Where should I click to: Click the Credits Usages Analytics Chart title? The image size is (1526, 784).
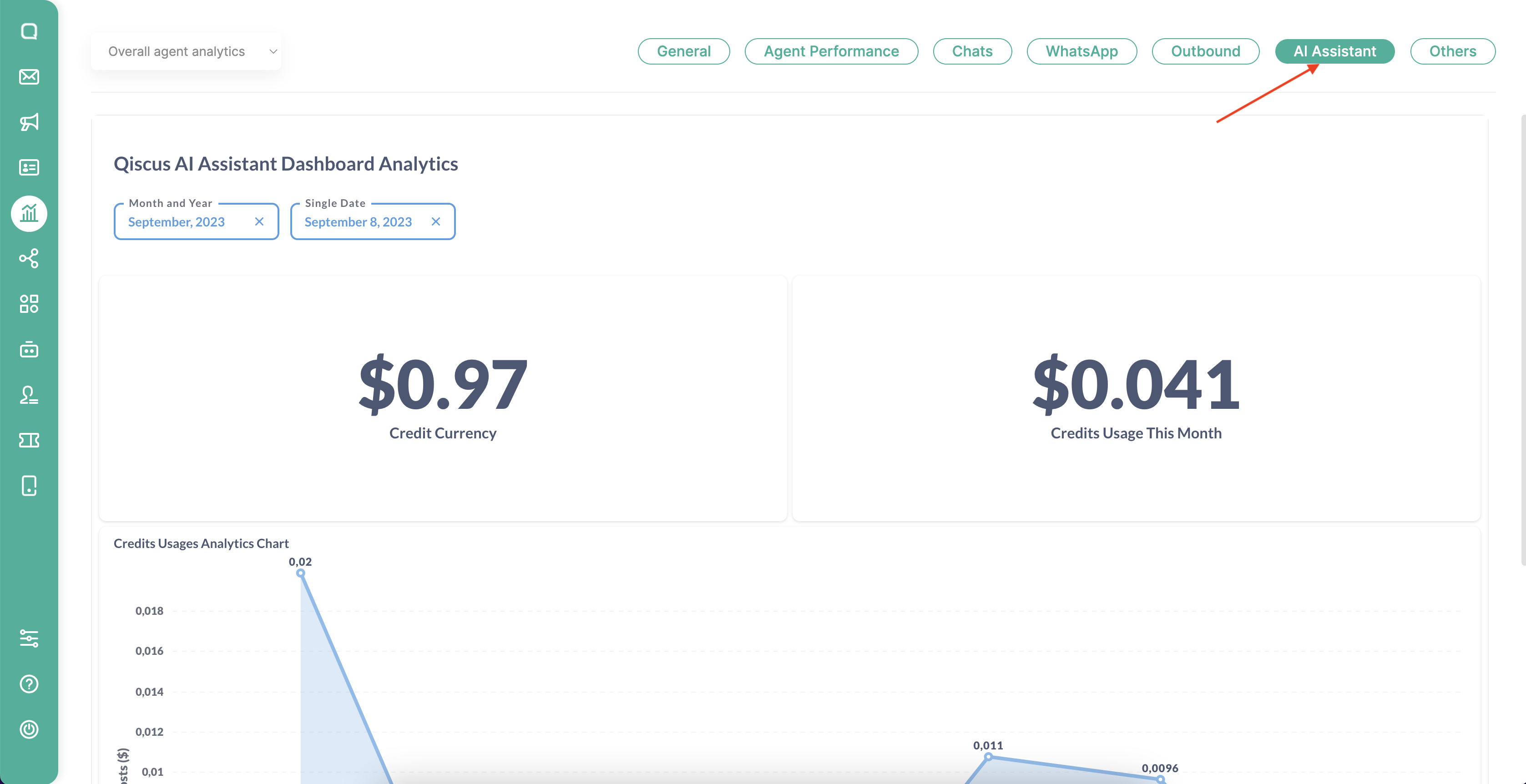click(x=201, y=543)
